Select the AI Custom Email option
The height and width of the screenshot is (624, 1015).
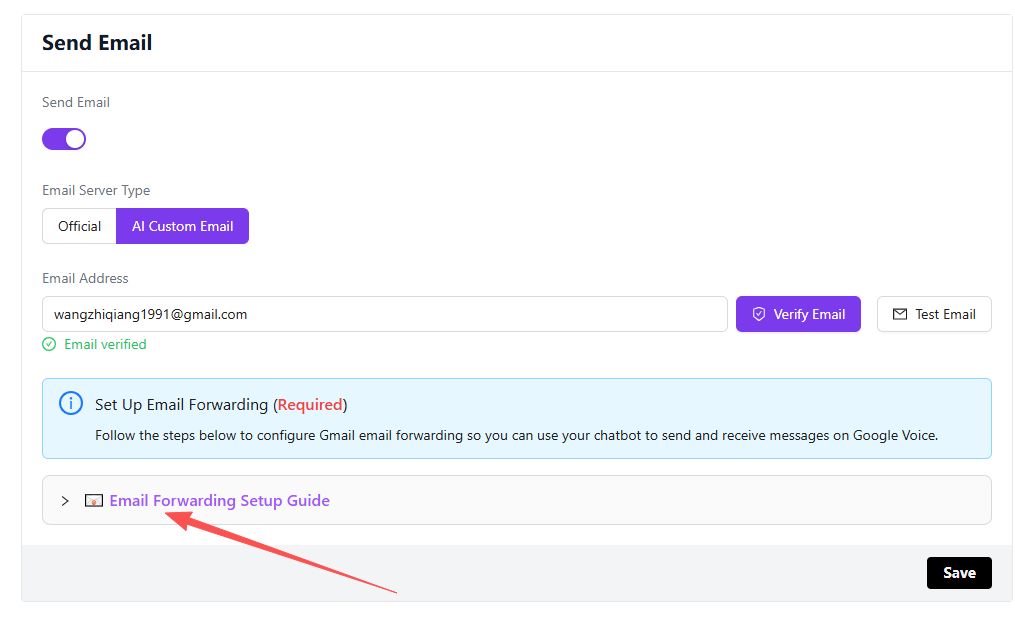click(x=182, y=226)
